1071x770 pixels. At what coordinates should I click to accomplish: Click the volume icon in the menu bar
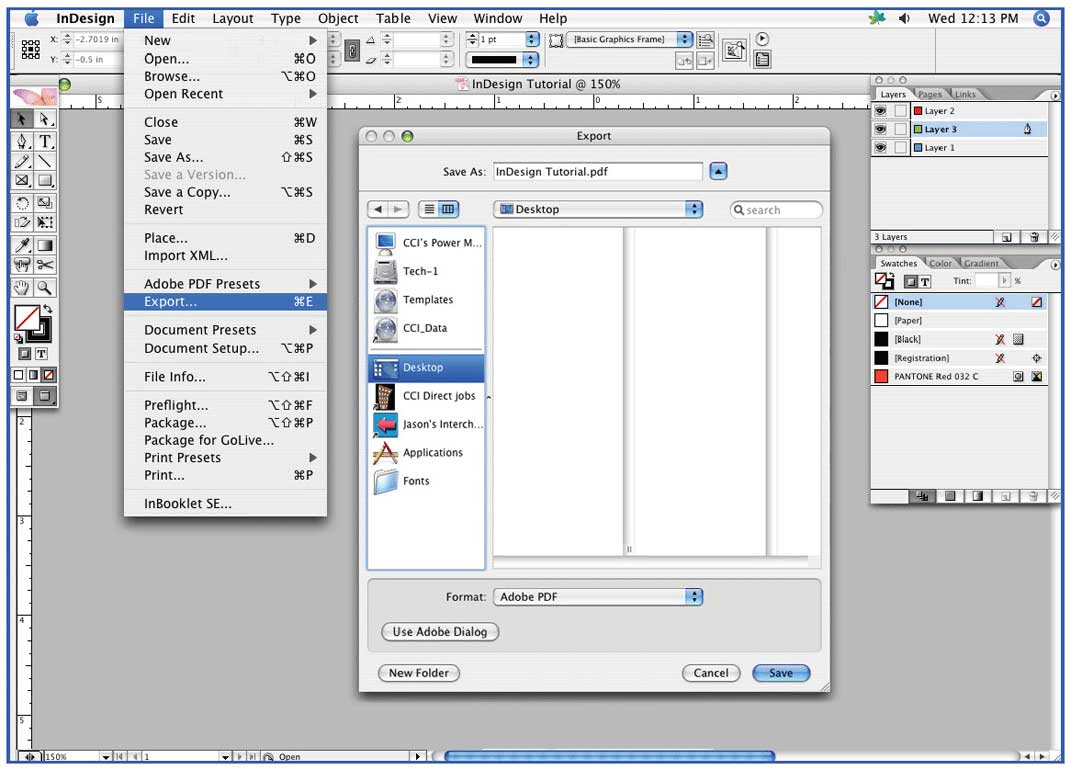904,18
